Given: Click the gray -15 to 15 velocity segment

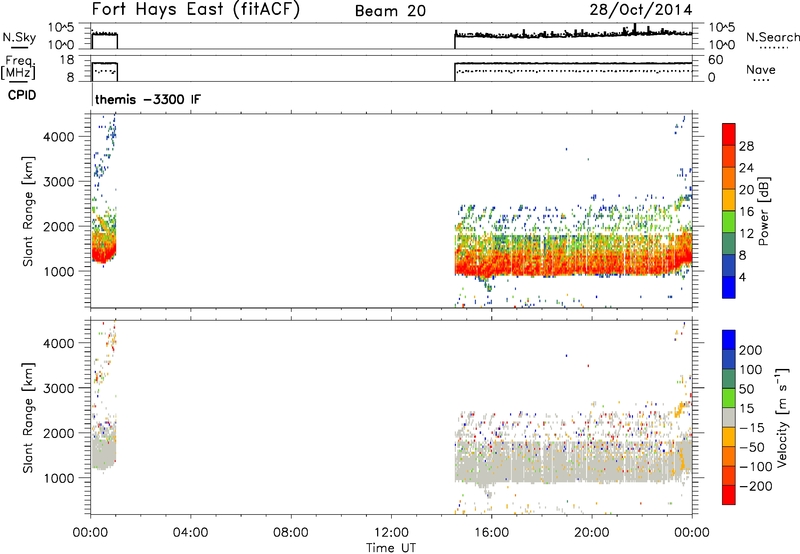Looking at the screenshot, I should 729,417.
